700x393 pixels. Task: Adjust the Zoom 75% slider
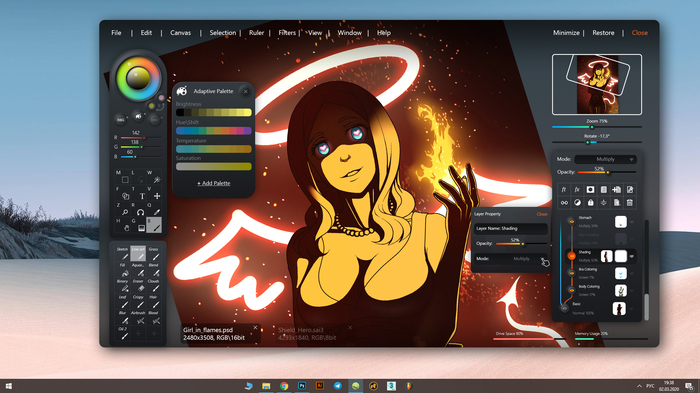(x=597, y=127)
